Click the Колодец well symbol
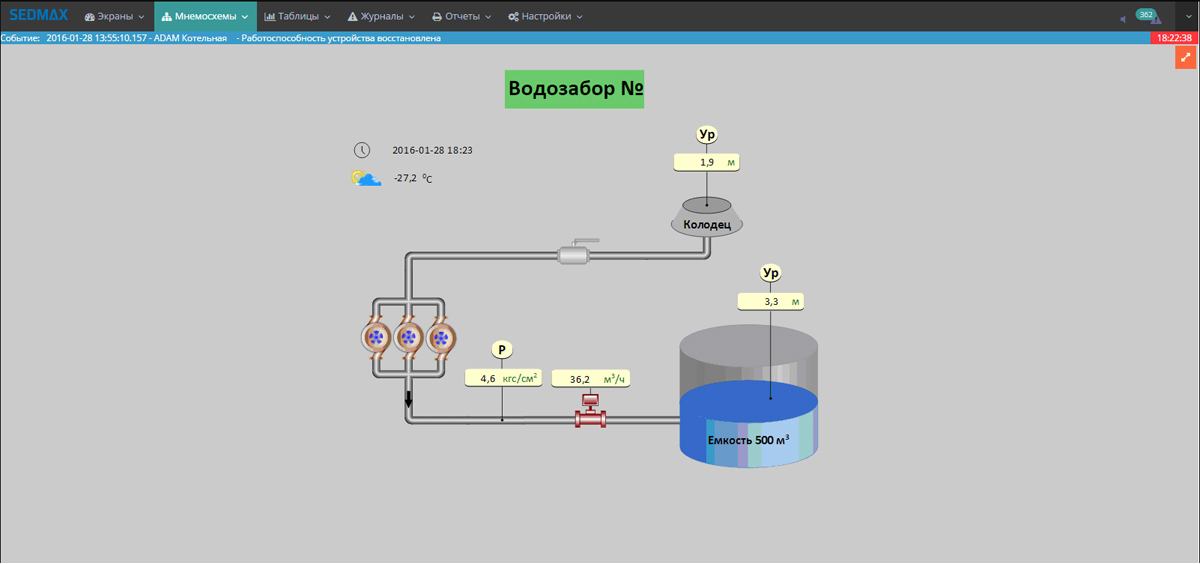Viewport: 1200px width, 564px height. (707, 216)
